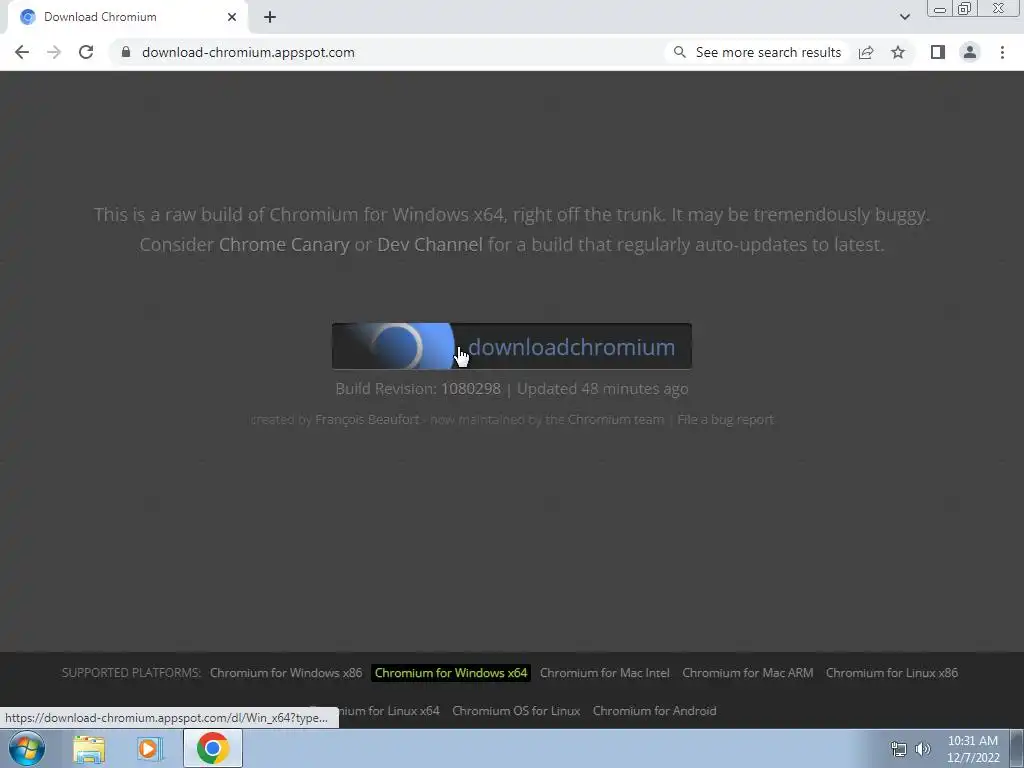Open the Chrome three-dot menu
Screen dimensions: 1024x768
point(1002,52)
